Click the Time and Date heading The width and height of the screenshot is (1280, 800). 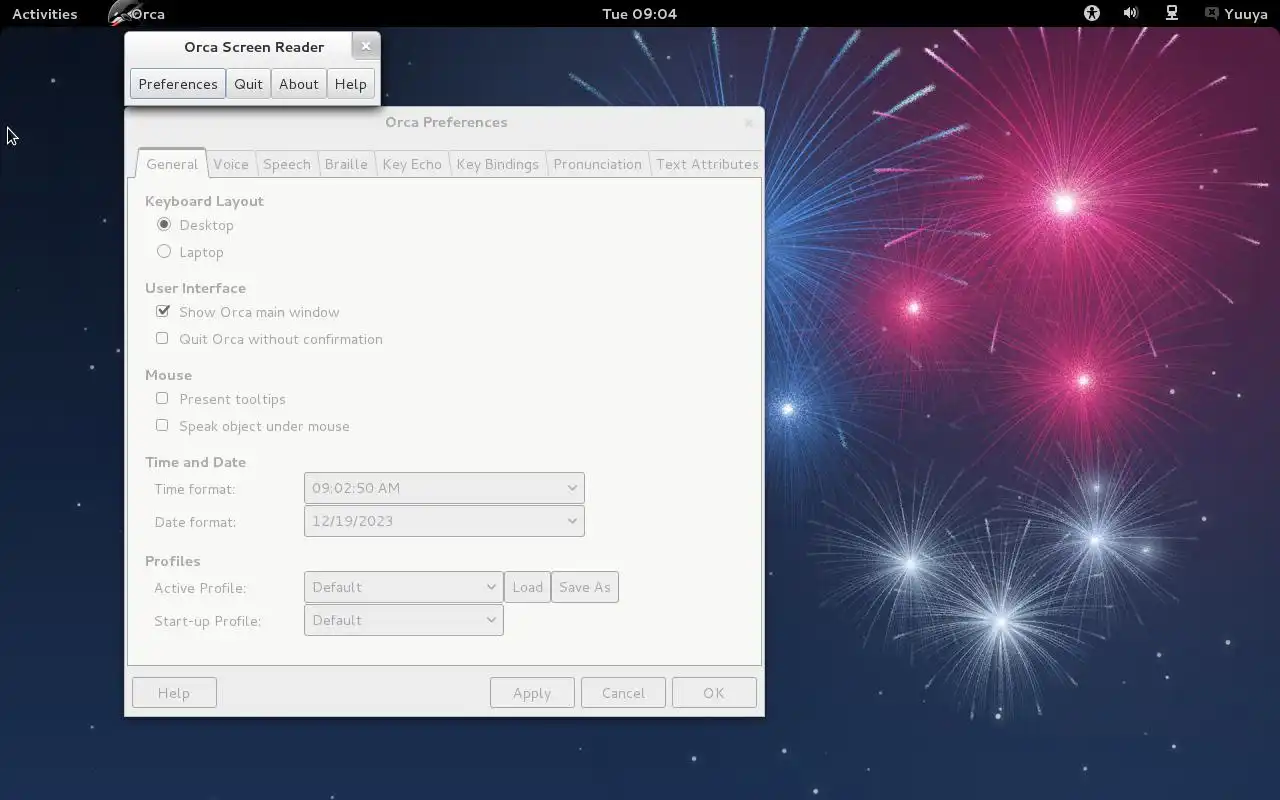(195, 462)
